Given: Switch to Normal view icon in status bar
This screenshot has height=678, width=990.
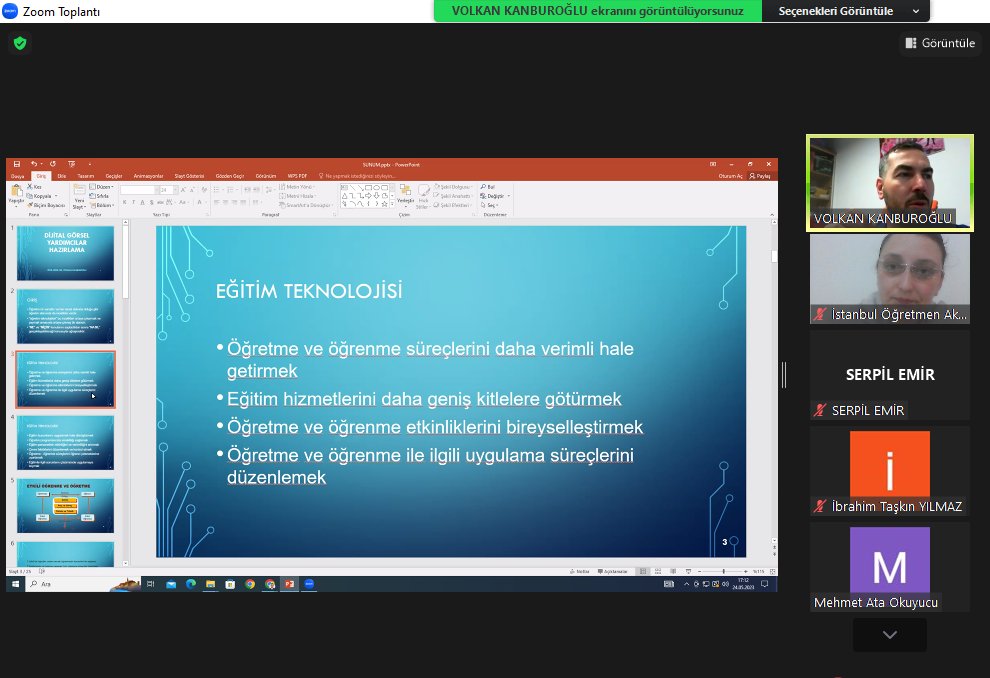Looking at the screenshot, I should point(643,571).
